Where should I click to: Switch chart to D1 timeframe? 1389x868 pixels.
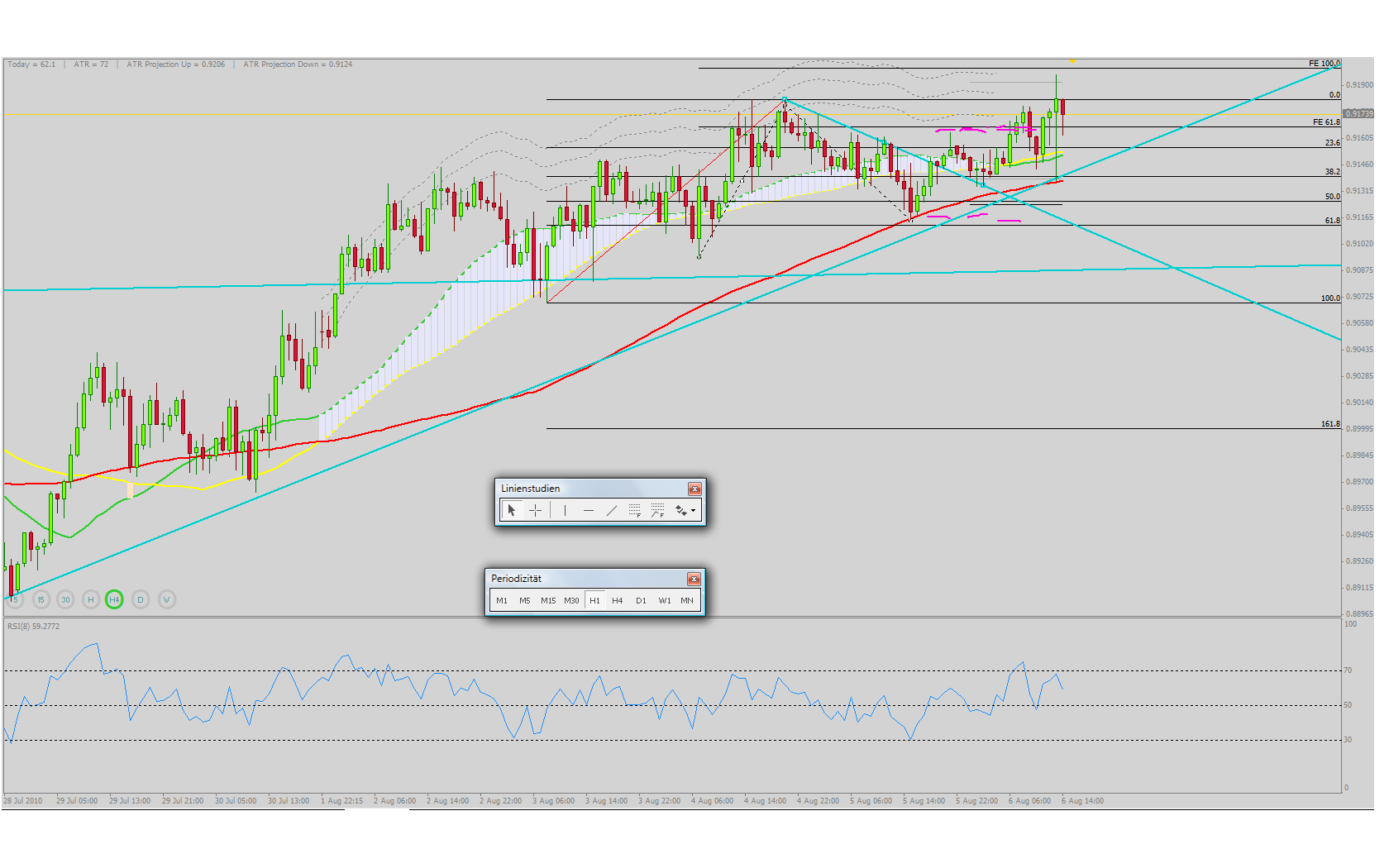(641, 600)
